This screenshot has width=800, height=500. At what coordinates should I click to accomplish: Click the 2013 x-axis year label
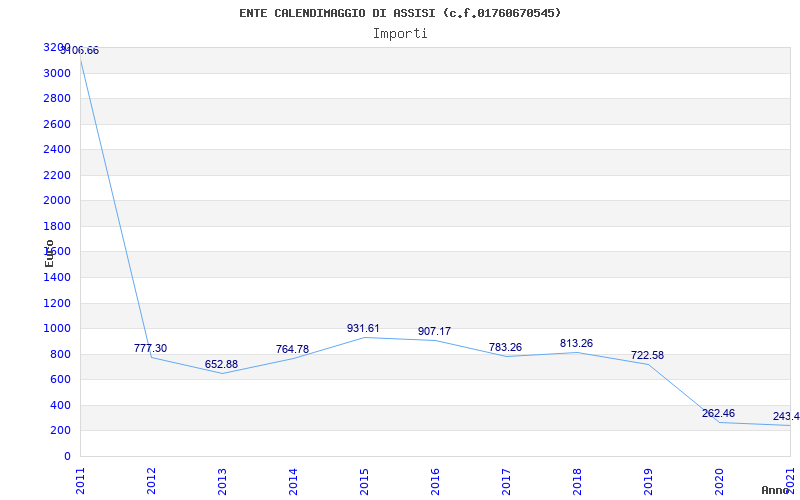pos(222,482)
